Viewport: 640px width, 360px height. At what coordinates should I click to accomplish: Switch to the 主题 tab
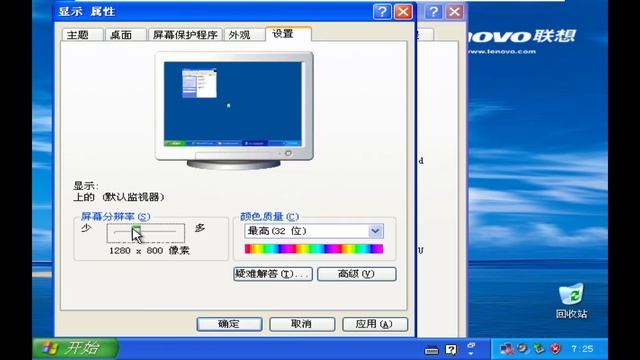tap(82, 35)
